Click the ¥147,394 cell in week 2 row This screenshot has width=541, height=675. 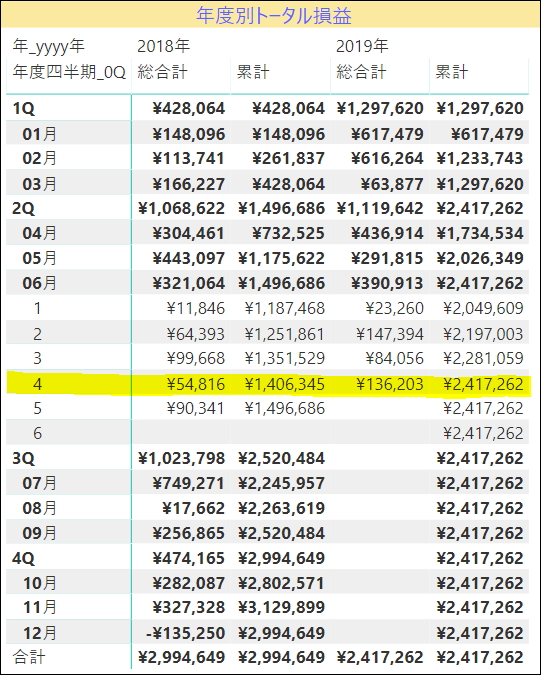(x=390, y=334)
